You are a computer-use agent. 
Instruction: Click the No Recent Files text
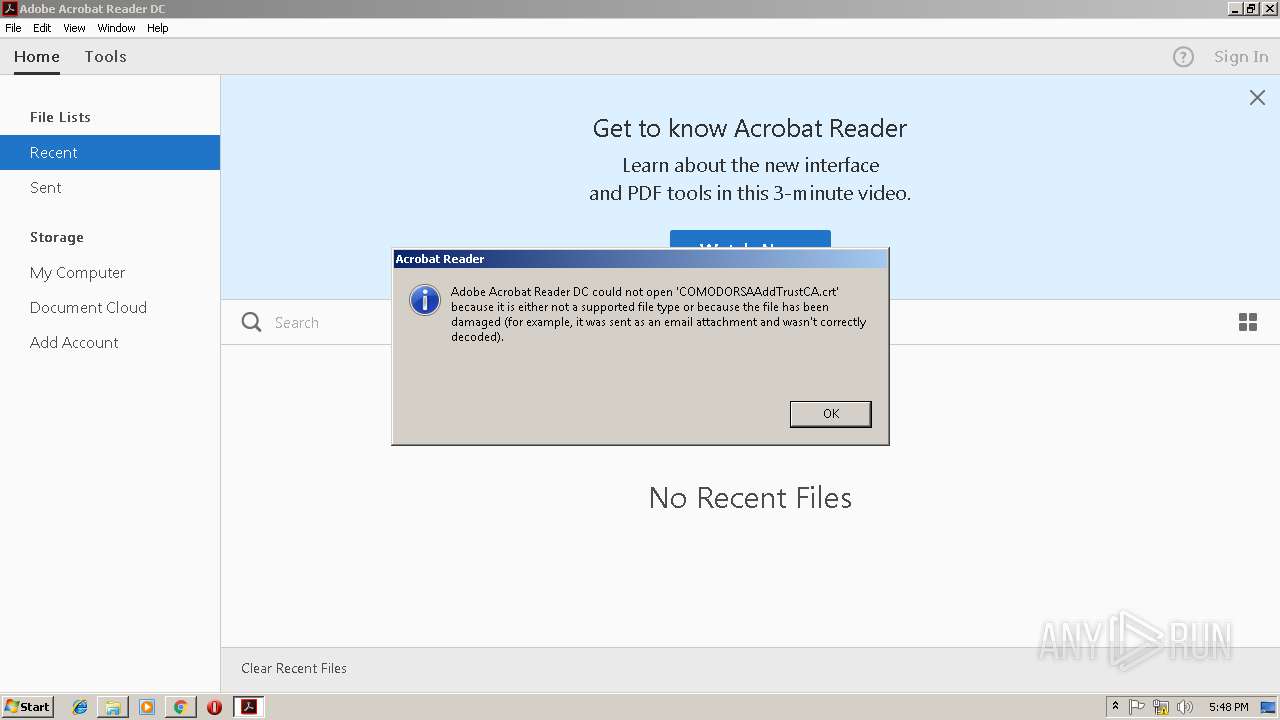click(x=750, y=498)
